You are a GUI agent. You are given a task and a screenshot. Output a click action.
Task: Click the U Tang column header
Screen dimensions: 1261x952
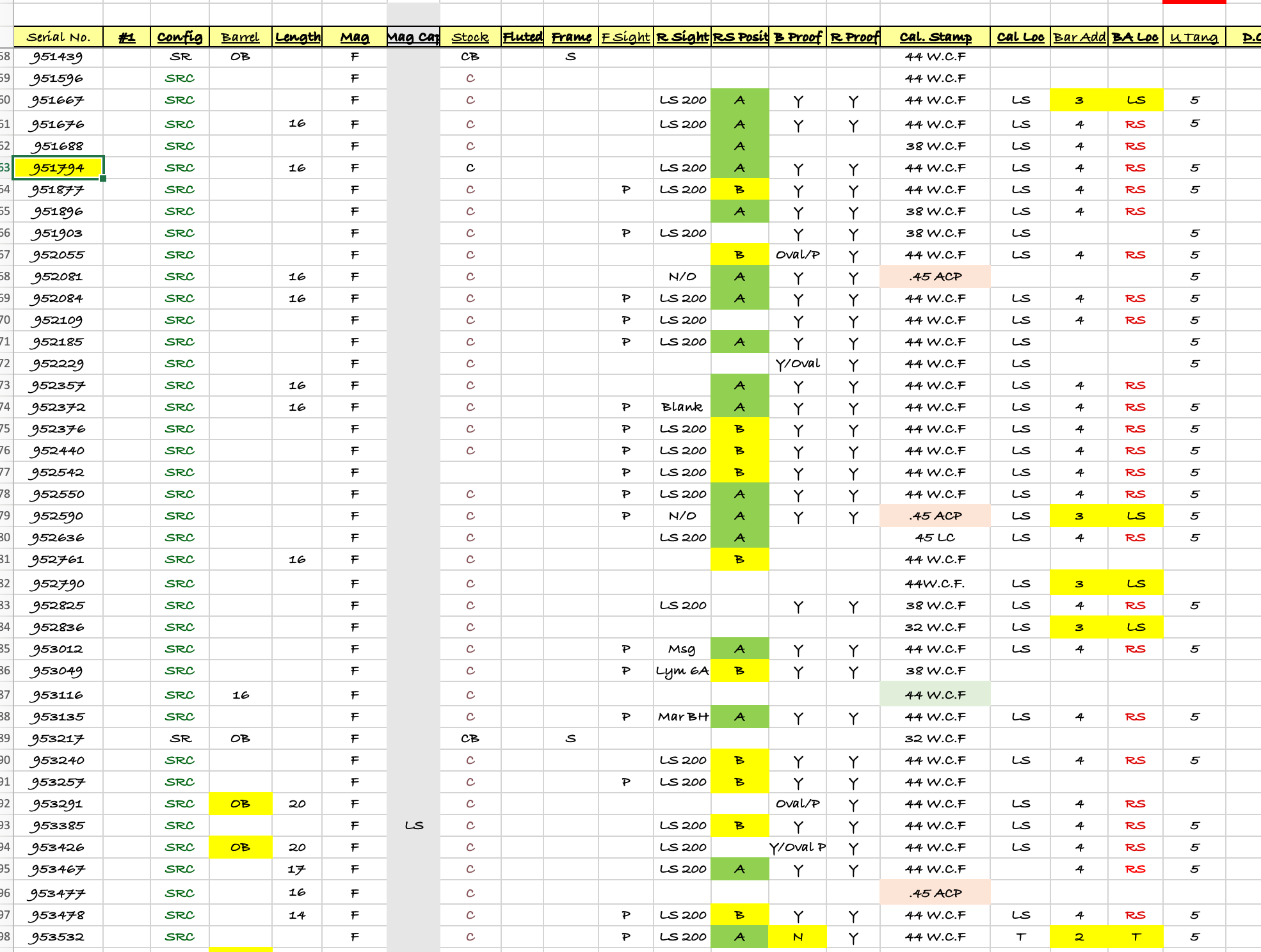tap(1194, 37)
